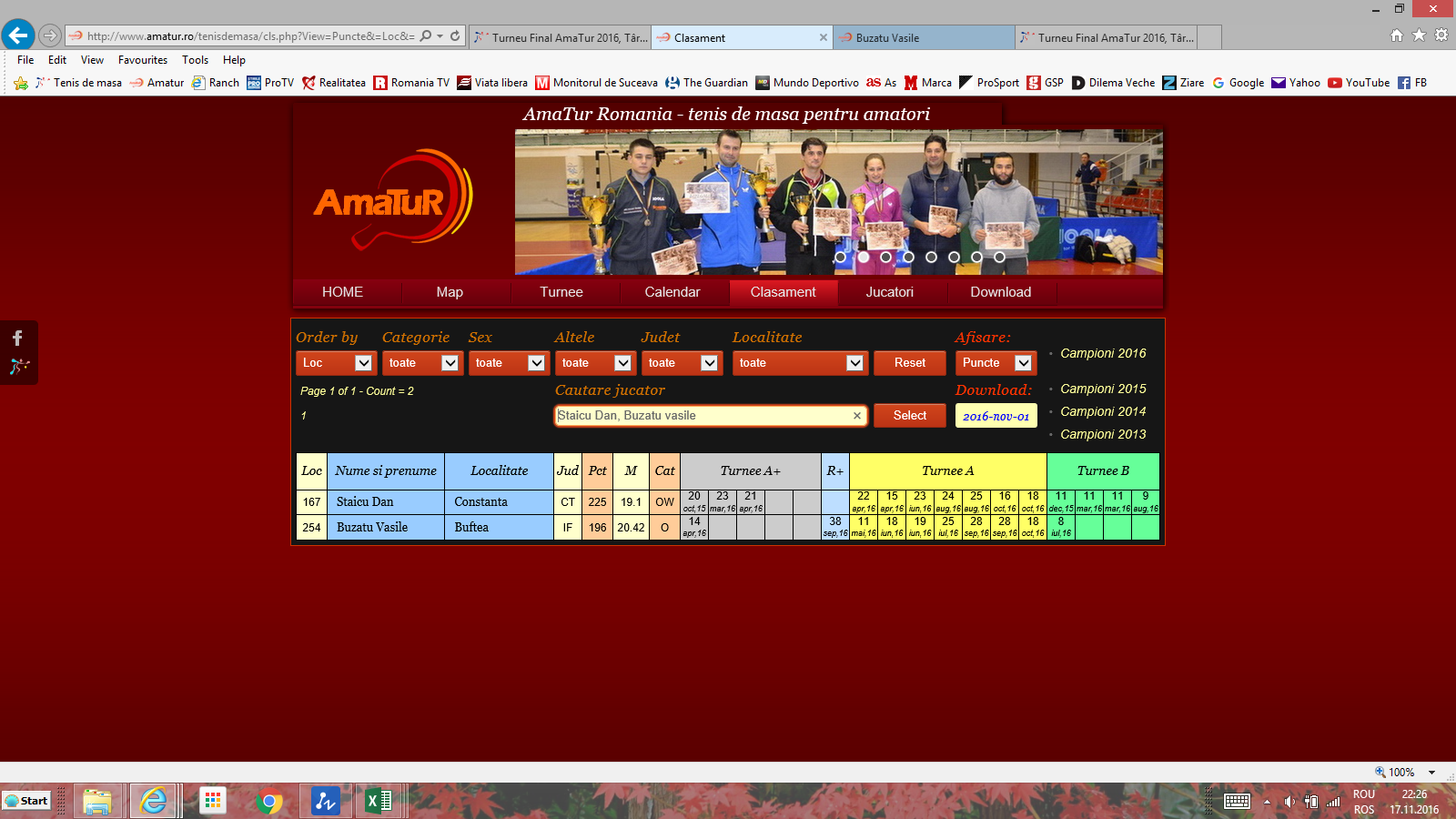Viewport: 1456px width, 819px height.
Task: Open the address bar search magnifier
Action: [426, 36]
